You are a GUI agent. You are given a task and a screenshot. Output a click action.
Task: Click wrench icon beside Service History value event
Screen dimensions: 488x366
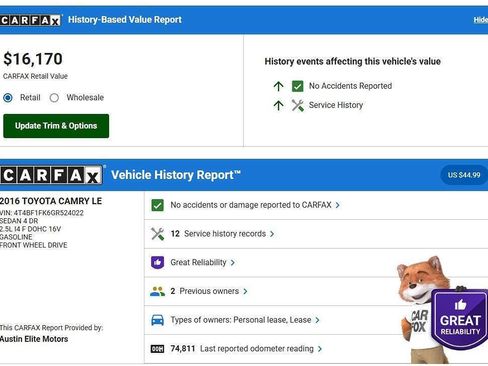click(x=297, y=105)
